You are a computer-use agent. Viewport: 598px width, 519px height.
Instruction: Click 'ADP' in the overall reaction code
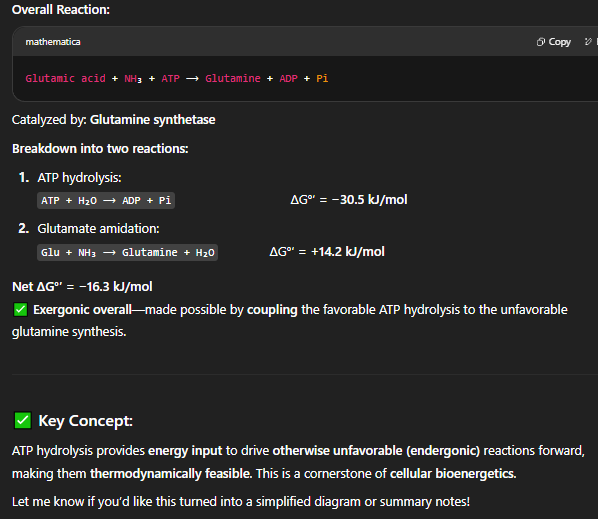(x=288, y=79)
